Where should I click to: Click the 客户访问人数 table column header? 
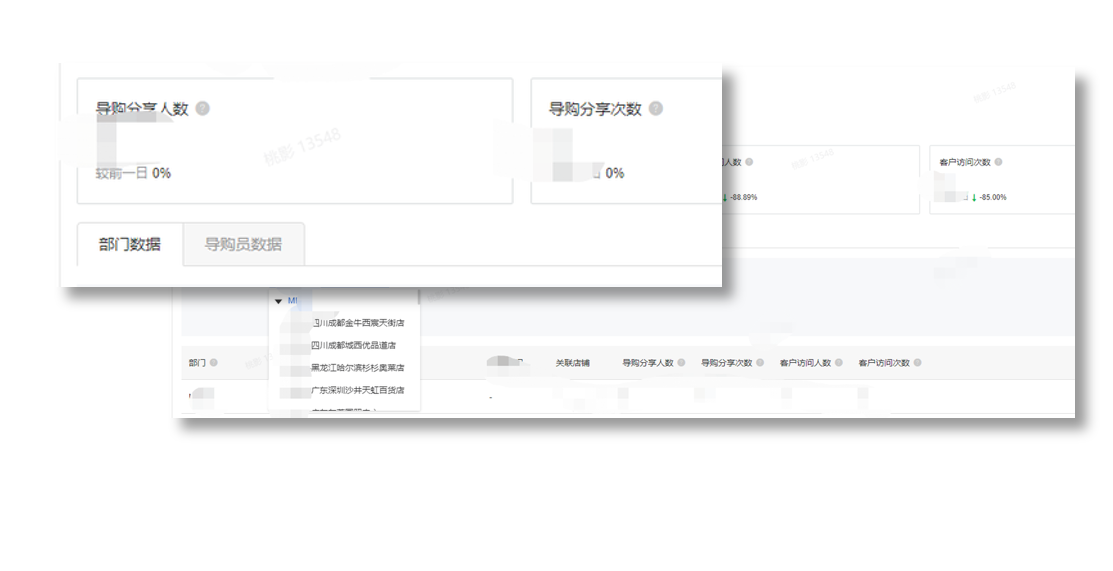click(806, 363)
